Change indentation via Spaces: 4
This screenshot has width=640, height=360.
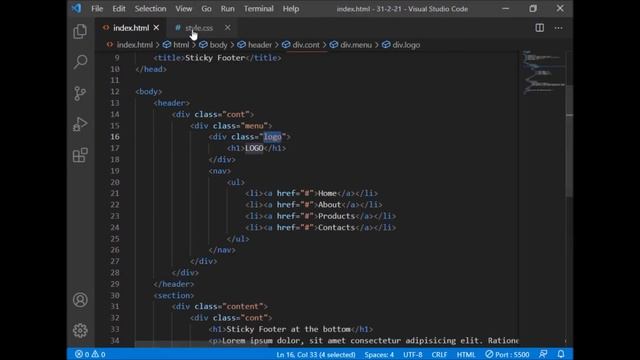click(x=379, y=354)
